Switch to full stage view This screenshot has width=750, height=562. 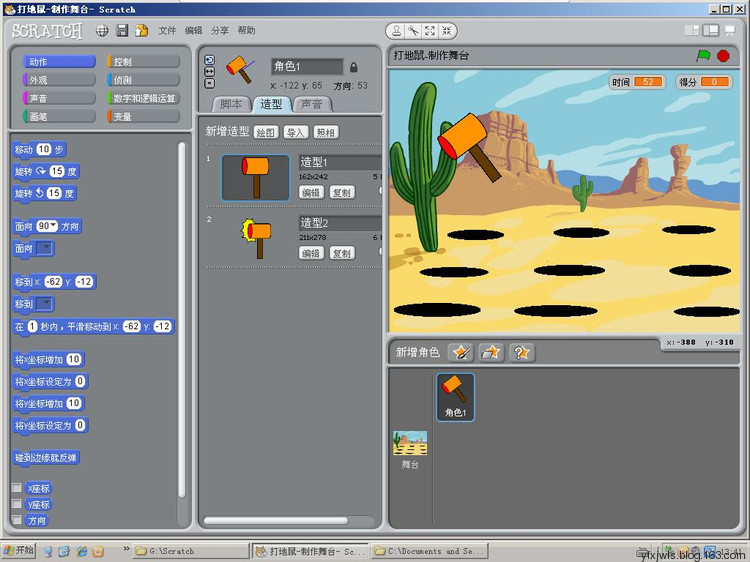click(711, 31)
